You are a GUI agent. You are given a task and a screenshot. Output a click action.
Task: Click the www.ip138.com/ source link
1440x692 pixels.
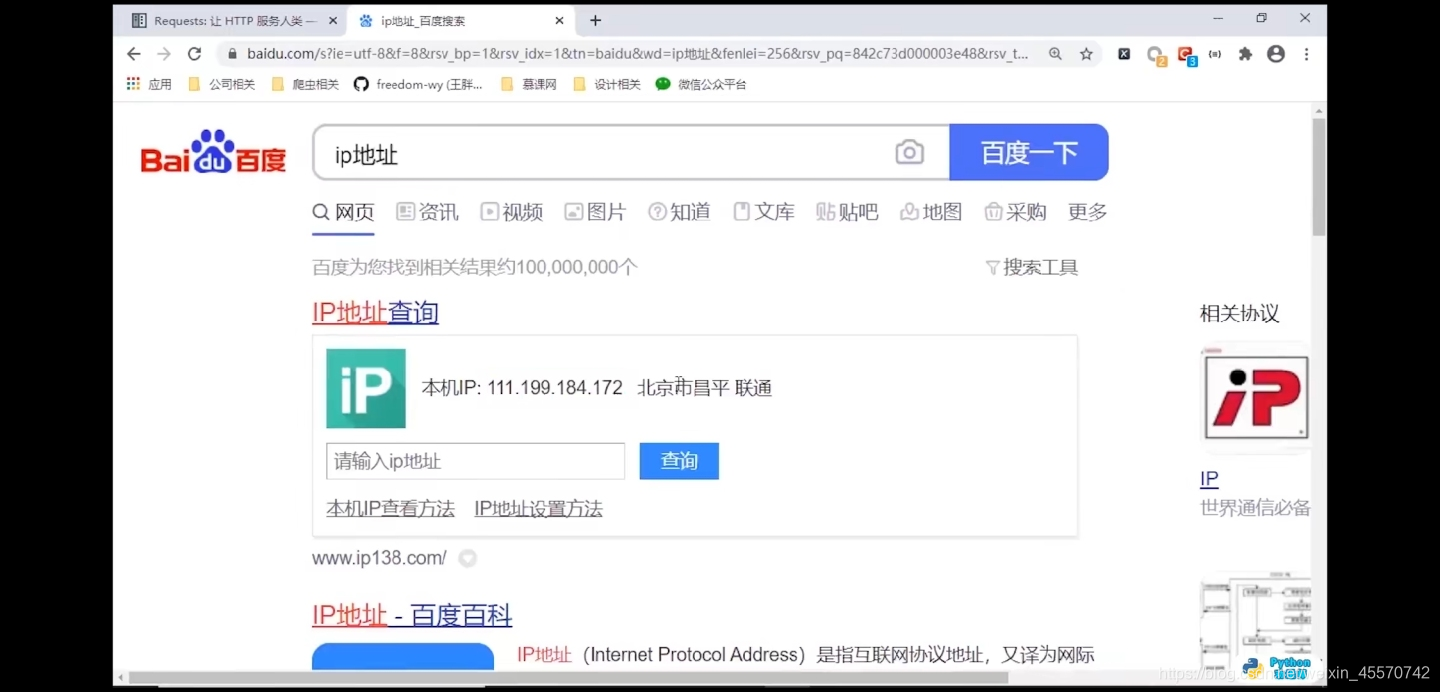[x=379, y=558]
